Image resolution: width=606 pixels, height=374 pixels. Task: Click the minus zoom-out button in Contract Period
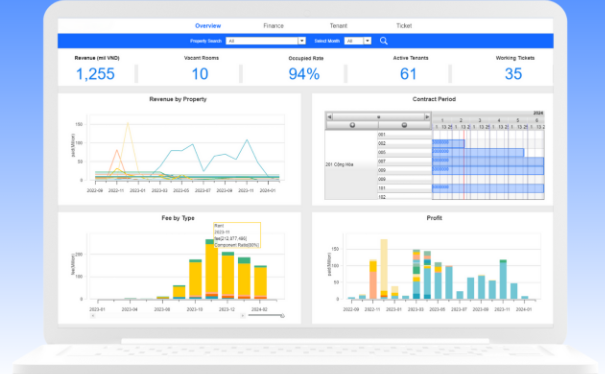[x=404, y=125]
